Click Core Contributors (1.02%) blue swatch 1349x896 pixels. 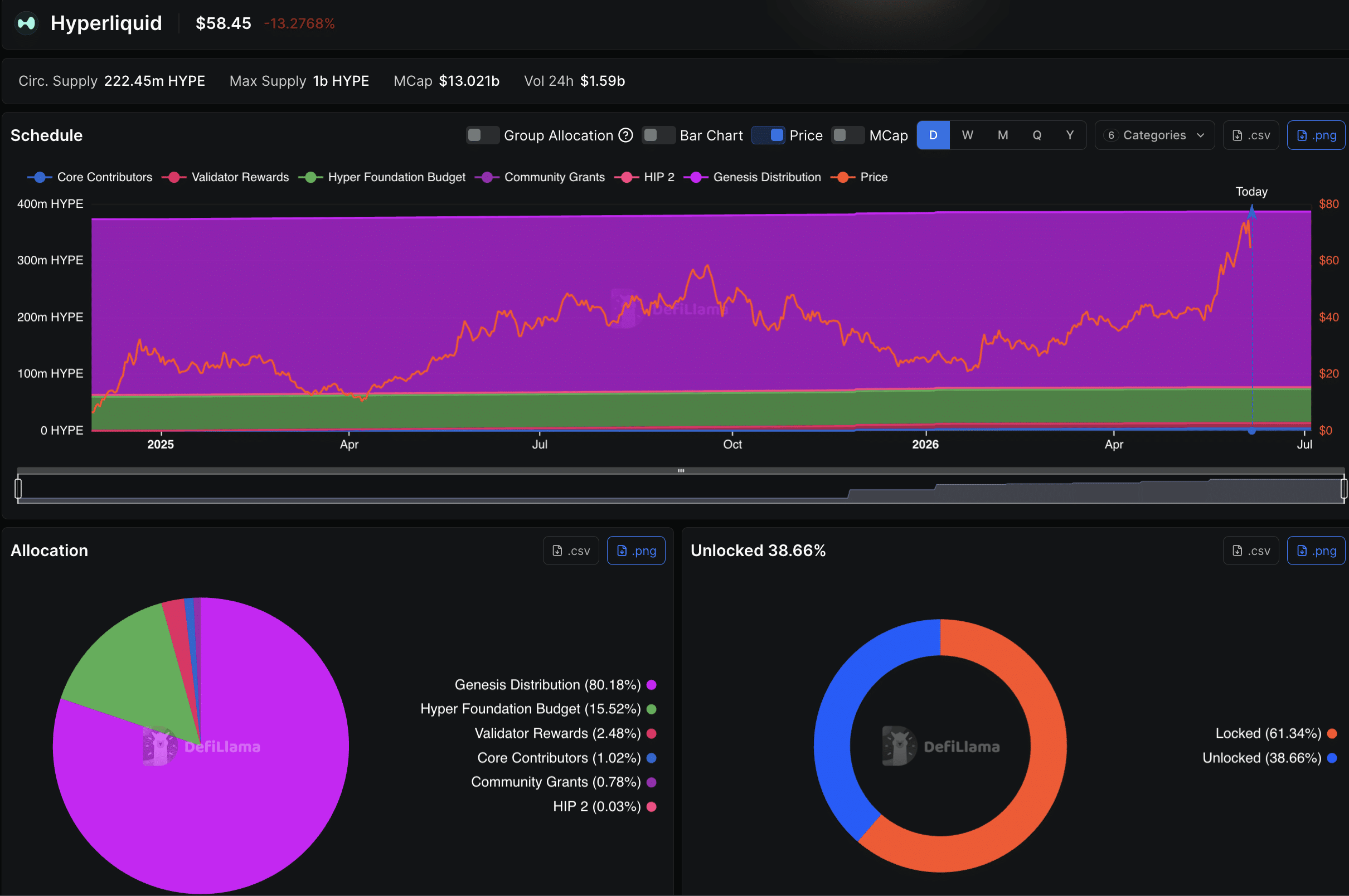[651, 758]
